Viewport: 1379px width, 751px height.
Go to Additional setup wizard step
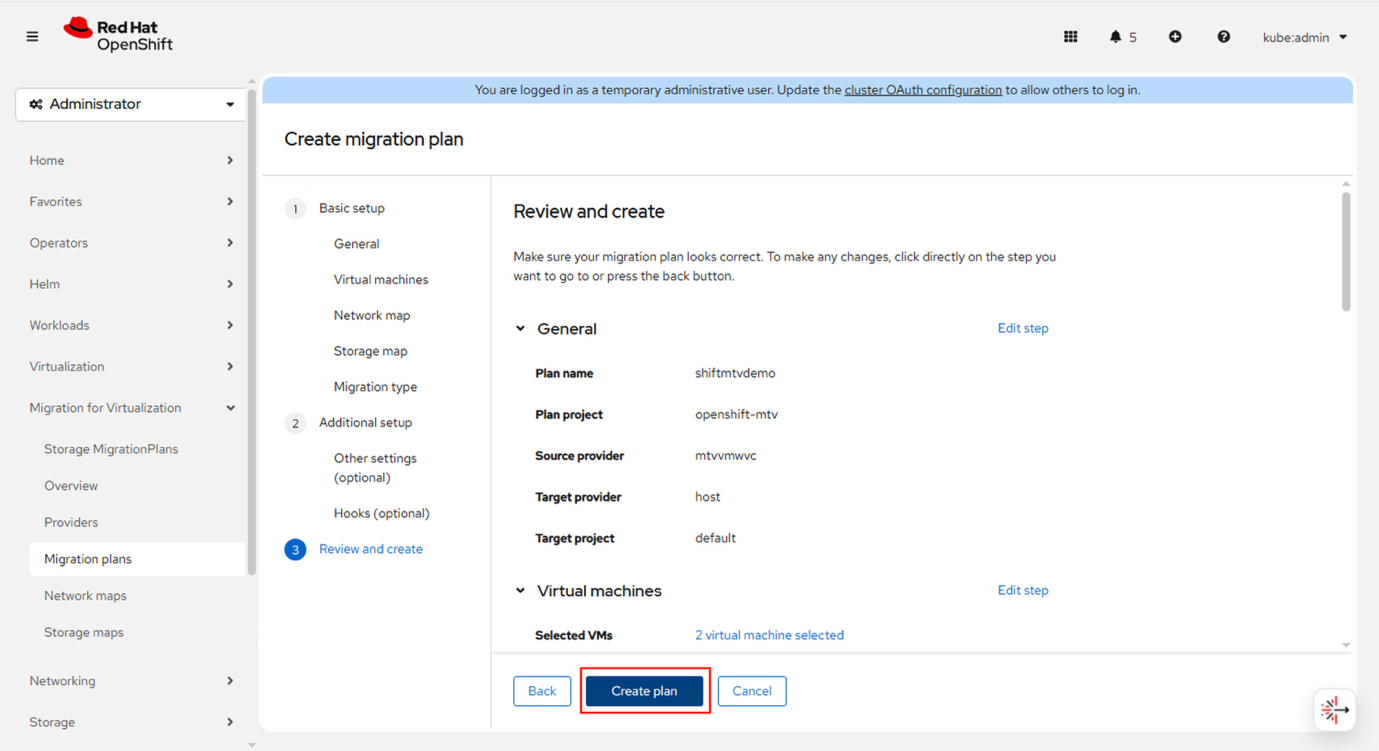coord(365,423)
